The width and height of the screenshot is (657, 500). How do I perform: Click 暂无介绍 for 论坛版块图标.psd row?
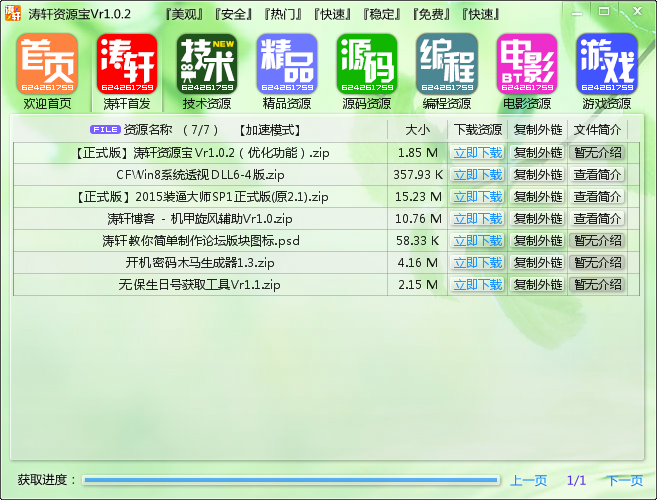click(x=598, y=241)
